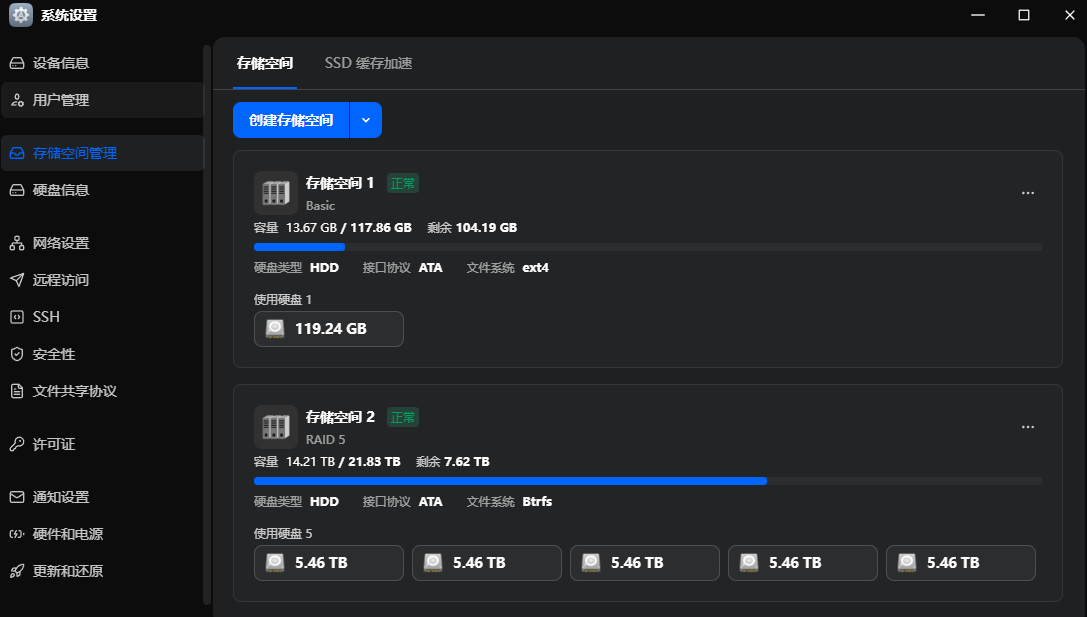1087x617 pixels.
Task: Select the 存储空间 tab
Action: coord(265,63)
